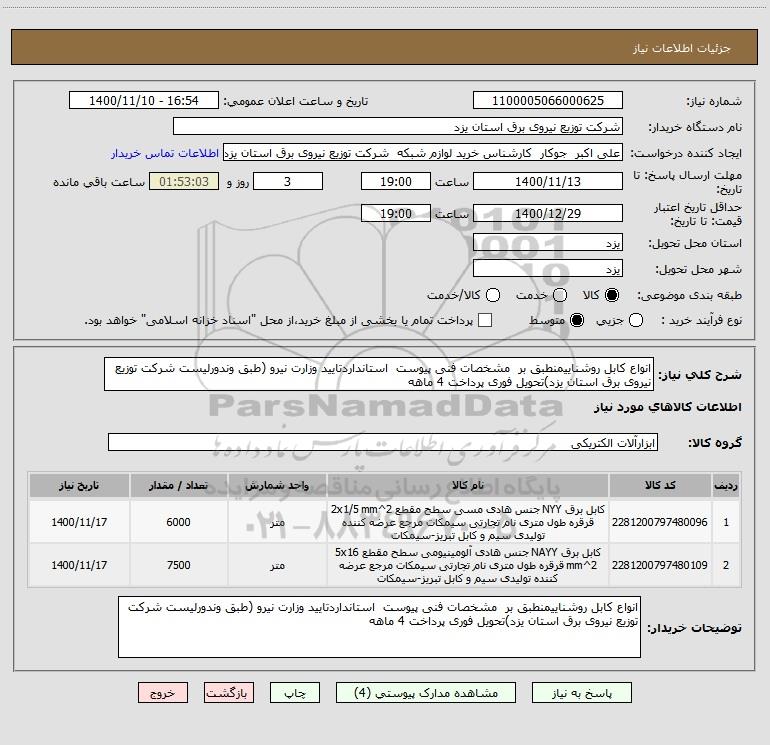770x745 pixels.
Task: Choose متوسط purchase process type
Action: tap(577, 320)
